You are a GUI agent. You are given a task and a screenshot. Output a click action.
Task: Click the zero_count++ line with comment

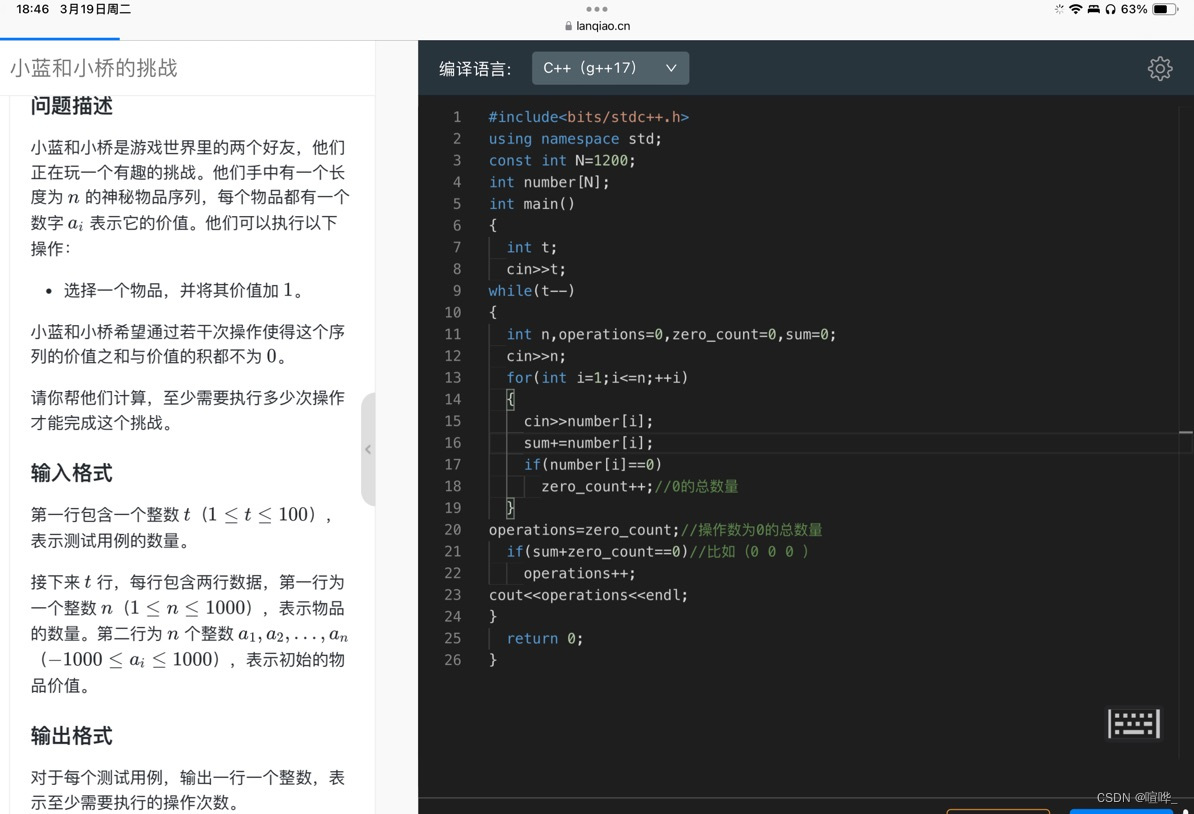(640, 486)
